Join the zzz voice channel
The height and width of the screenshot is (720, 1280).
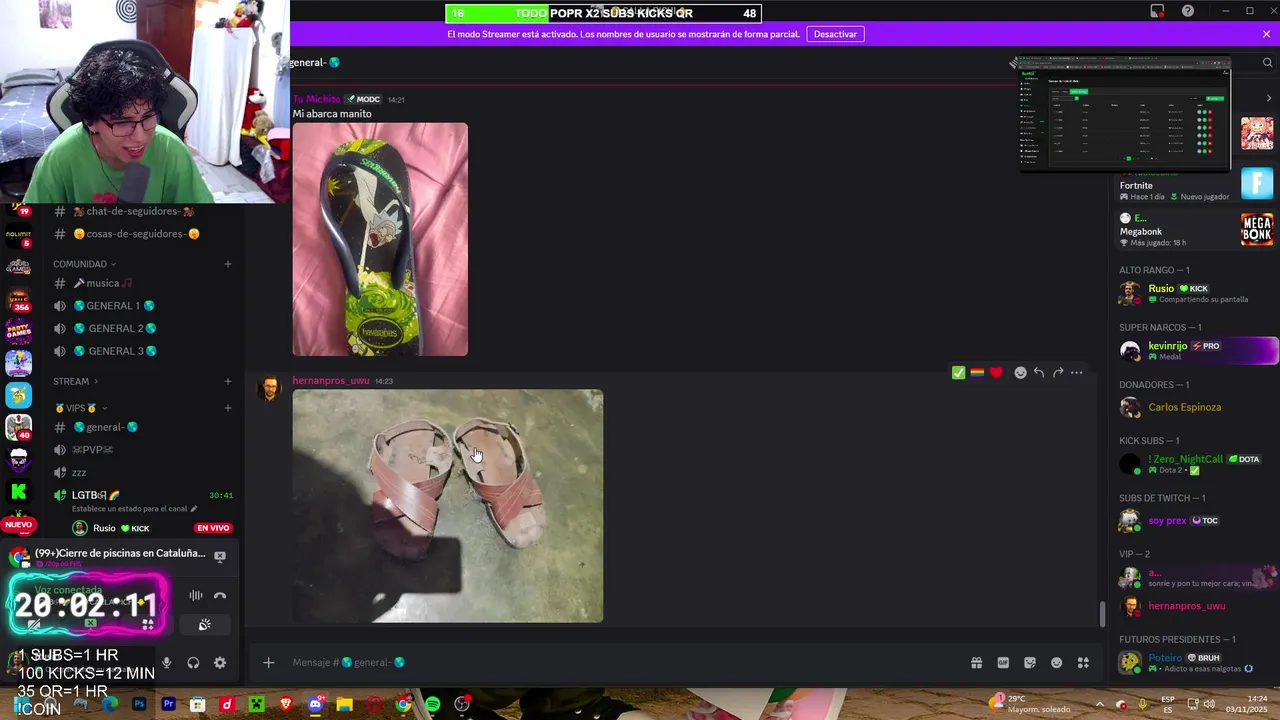[143, 472]
